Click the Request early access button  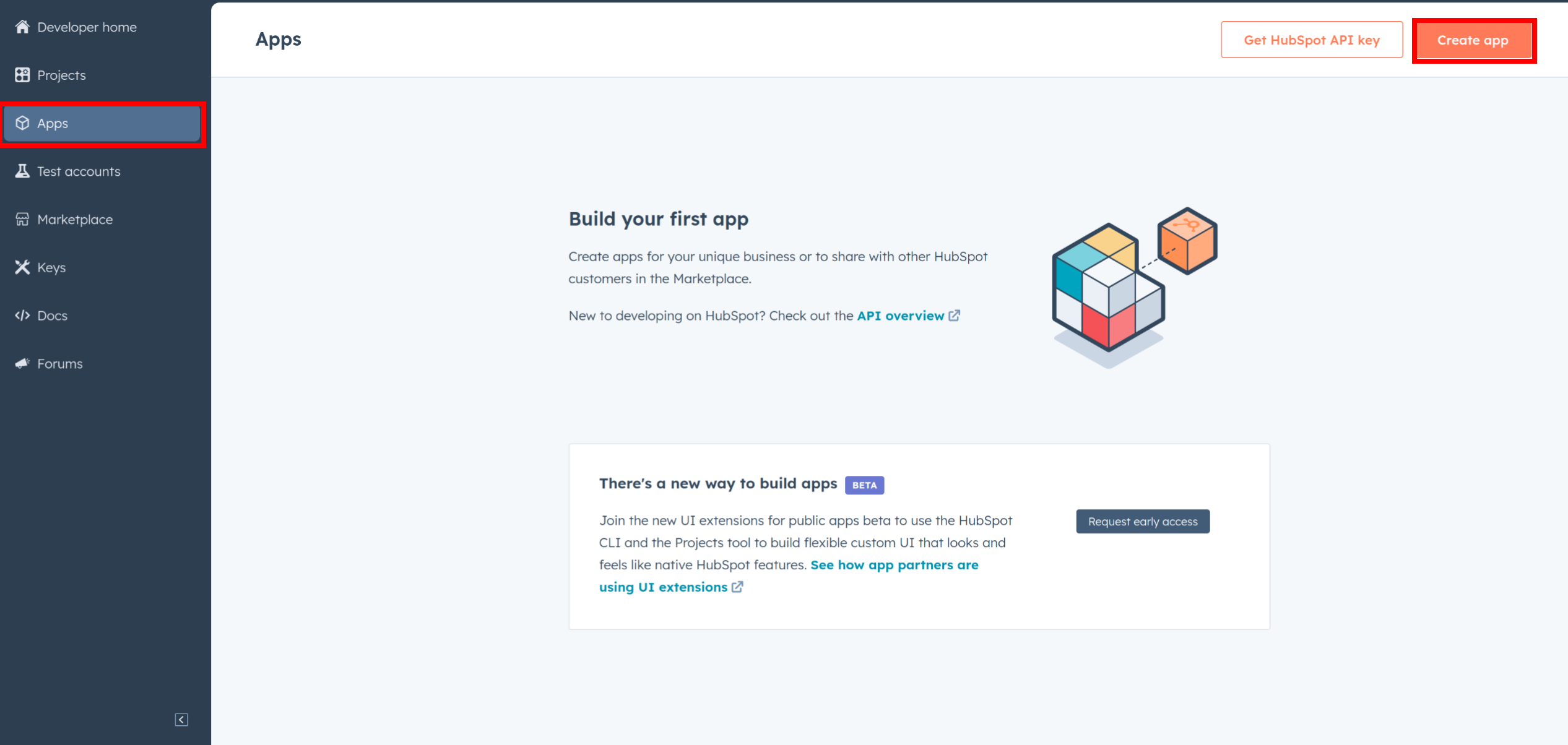[x=1142, y=521]
